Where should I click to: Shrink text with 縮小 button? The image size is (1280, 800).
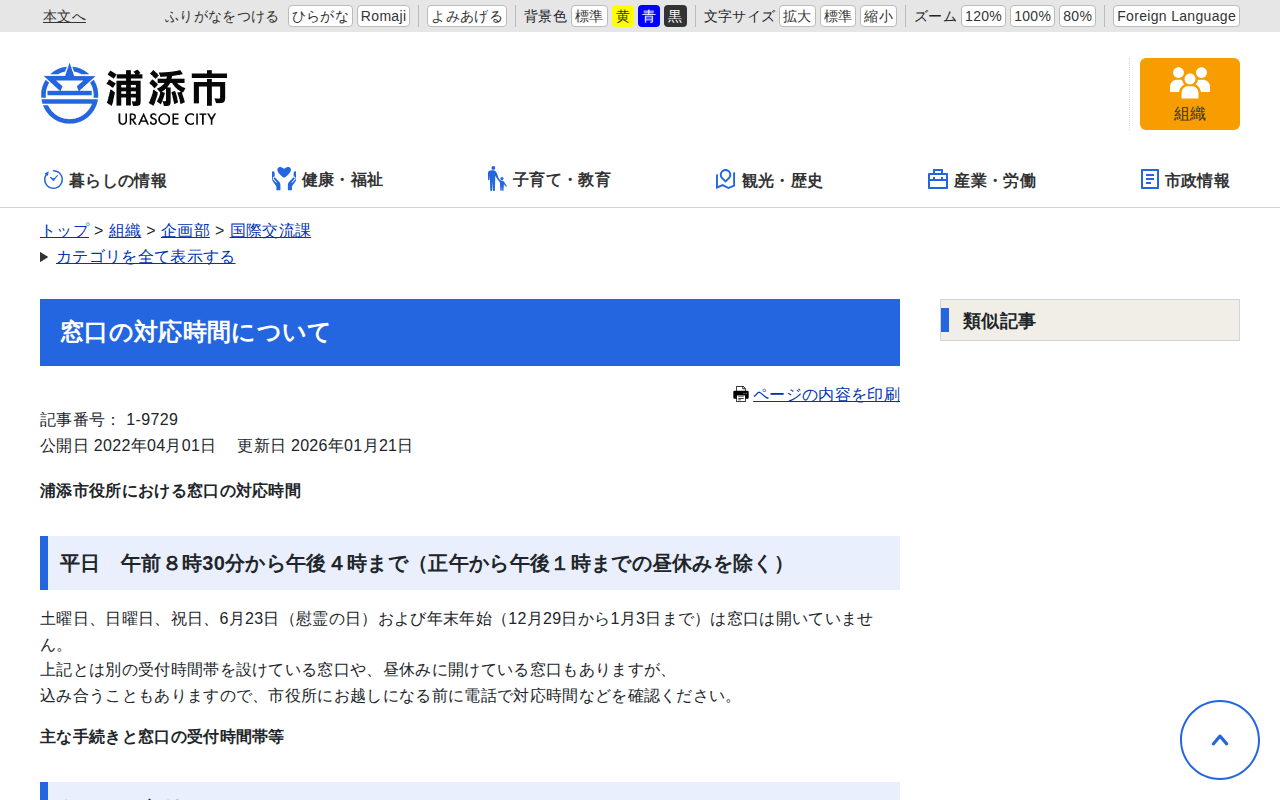878,16
